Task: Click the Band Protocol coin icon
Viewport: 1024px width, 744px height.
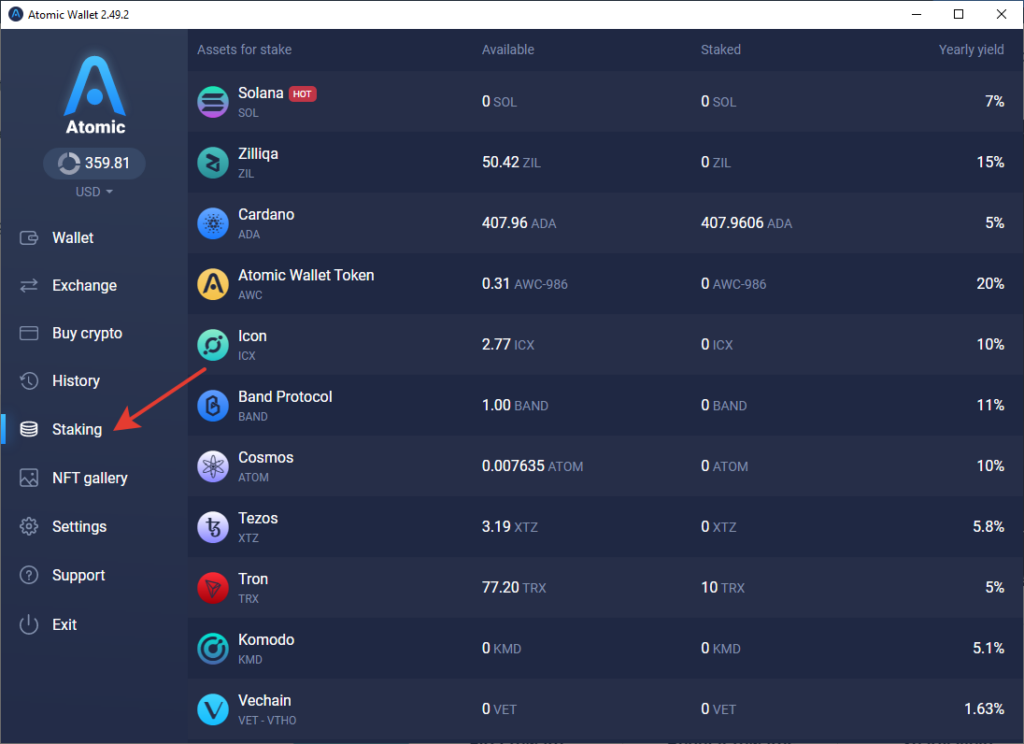Action: (213, 406)
